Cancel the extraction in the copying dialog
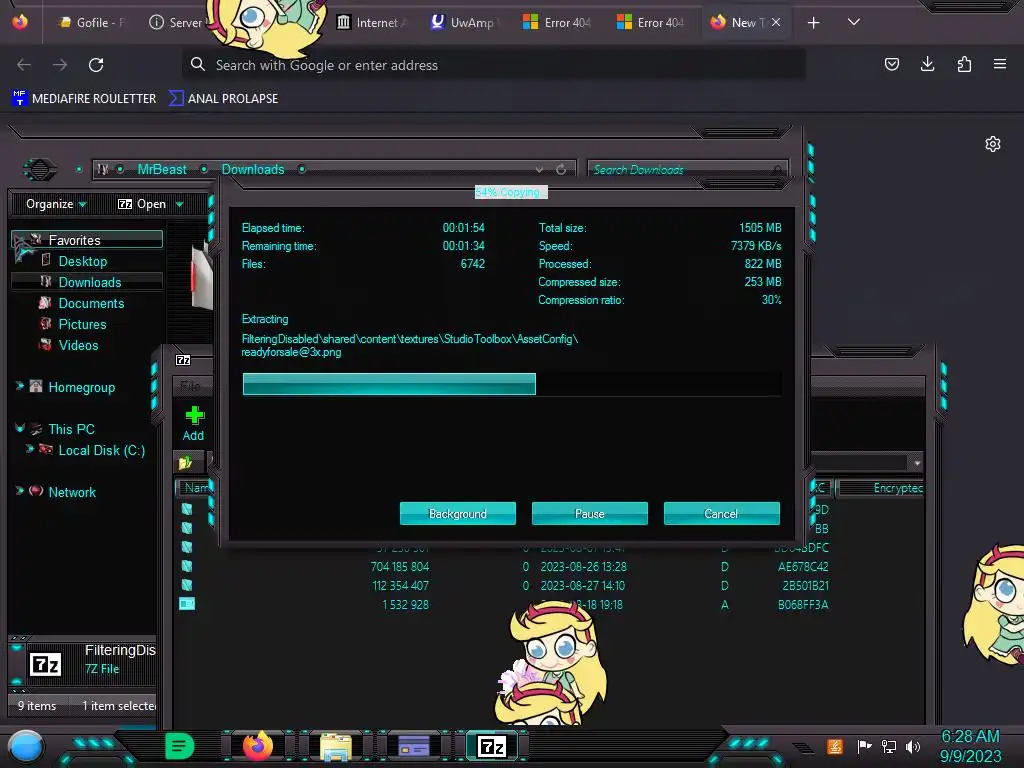1024x768 pixels. point(722,513)
